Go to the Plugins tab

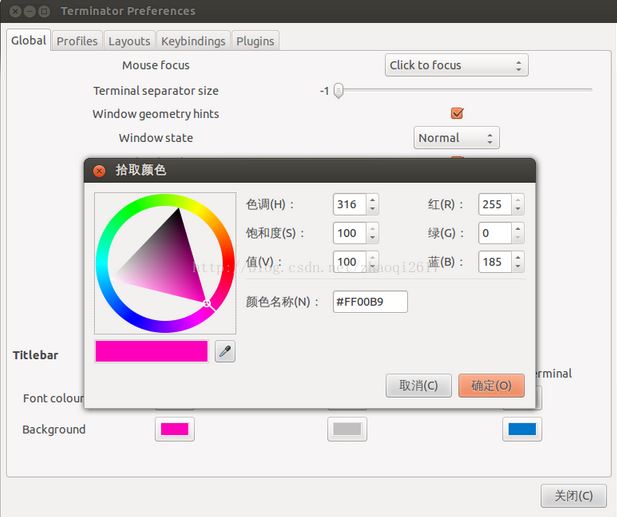coord(255,41)
